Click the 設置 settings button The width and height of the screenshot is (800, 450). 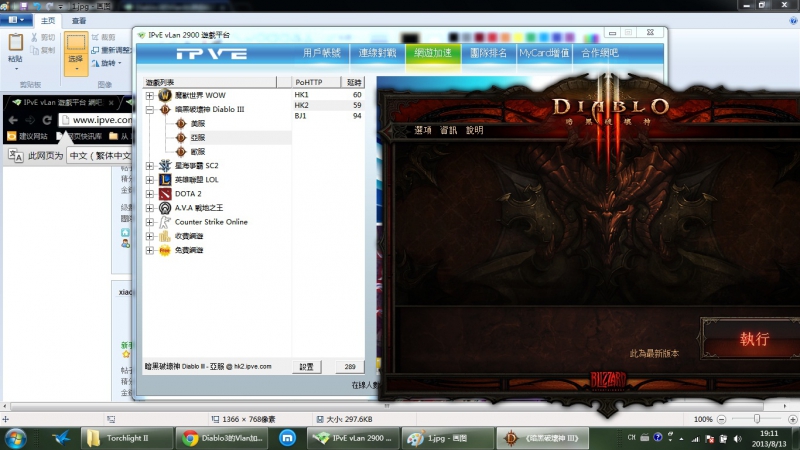point(307,366)
